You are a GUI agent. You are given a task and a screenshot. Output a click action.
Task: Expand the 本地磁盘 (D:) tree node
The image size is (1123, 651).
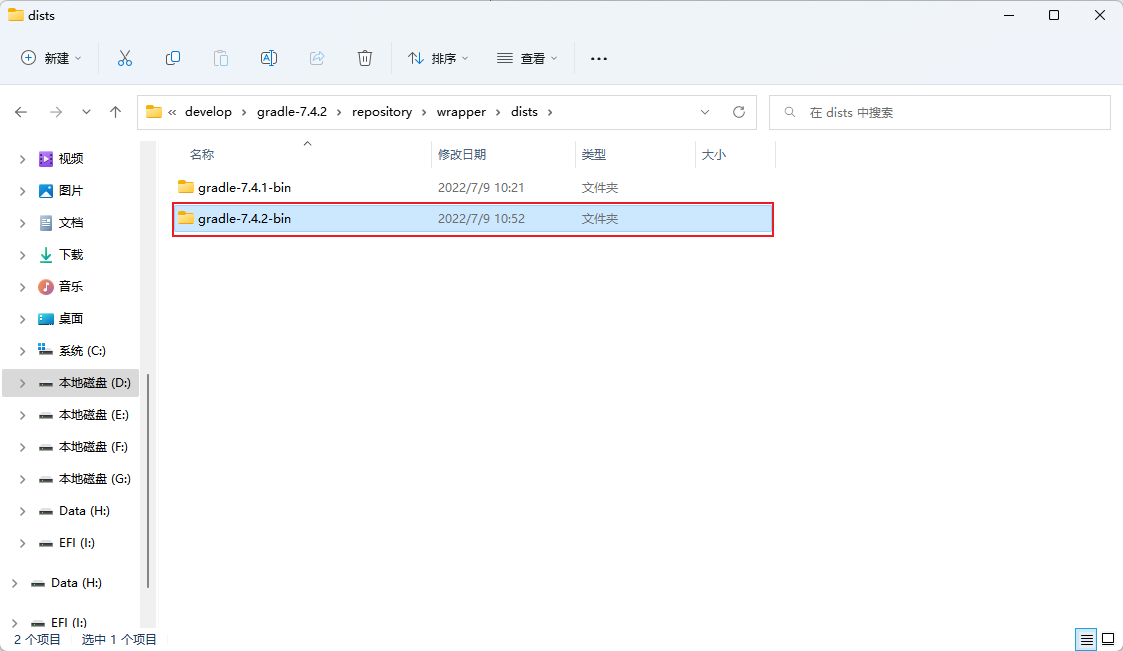[x=22, y=383]
